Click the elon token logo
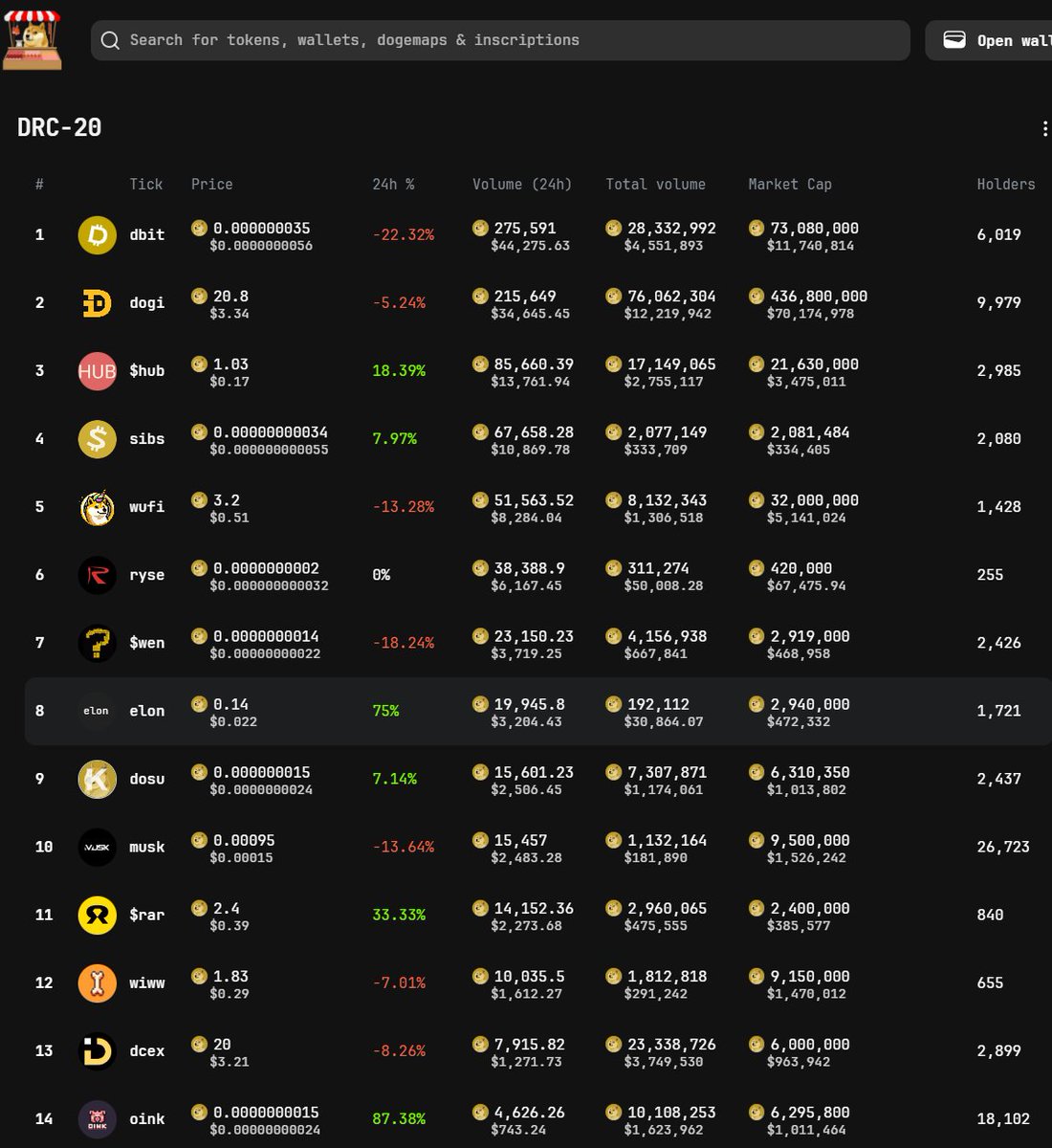The height and width of the screenshot is (1148, 1052). coord(97,711)
